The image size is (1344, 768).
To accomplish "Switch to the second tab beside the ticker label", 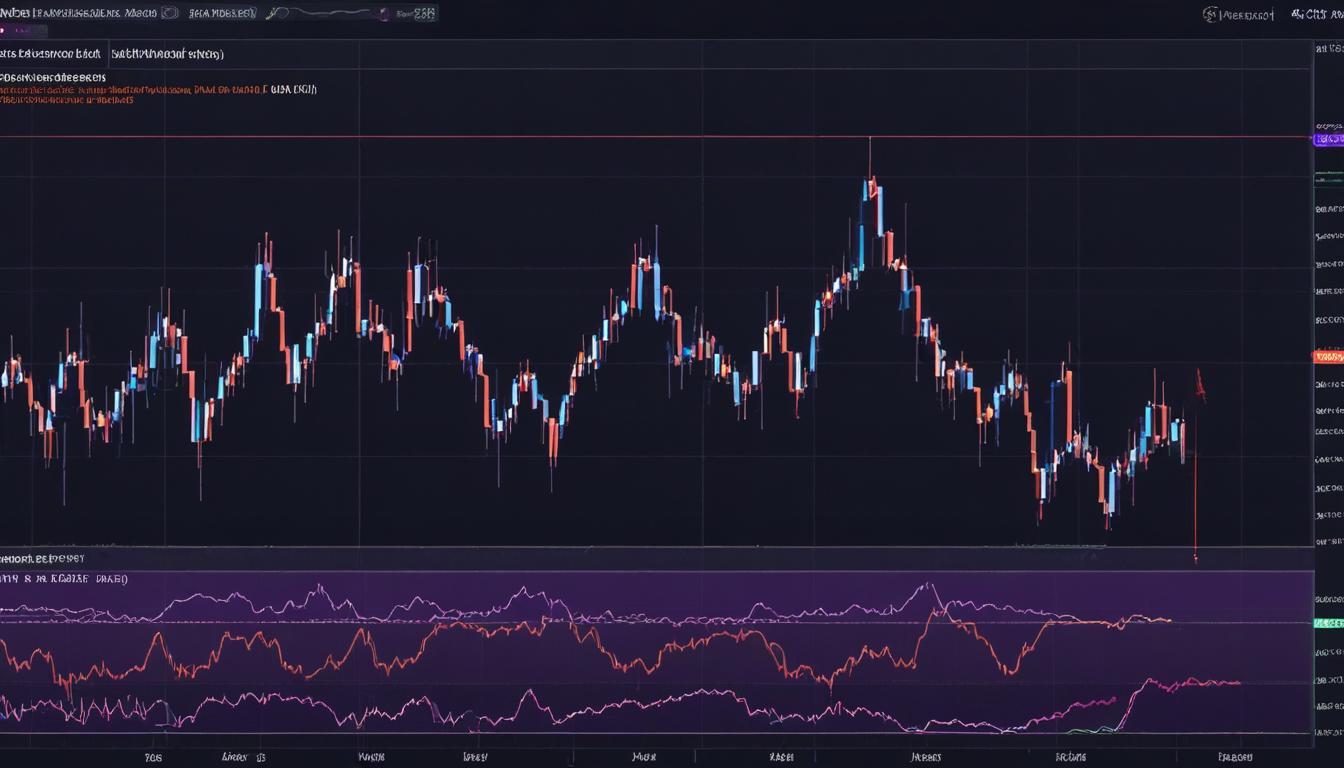I will pyautogui.click(x=170, y=54).
